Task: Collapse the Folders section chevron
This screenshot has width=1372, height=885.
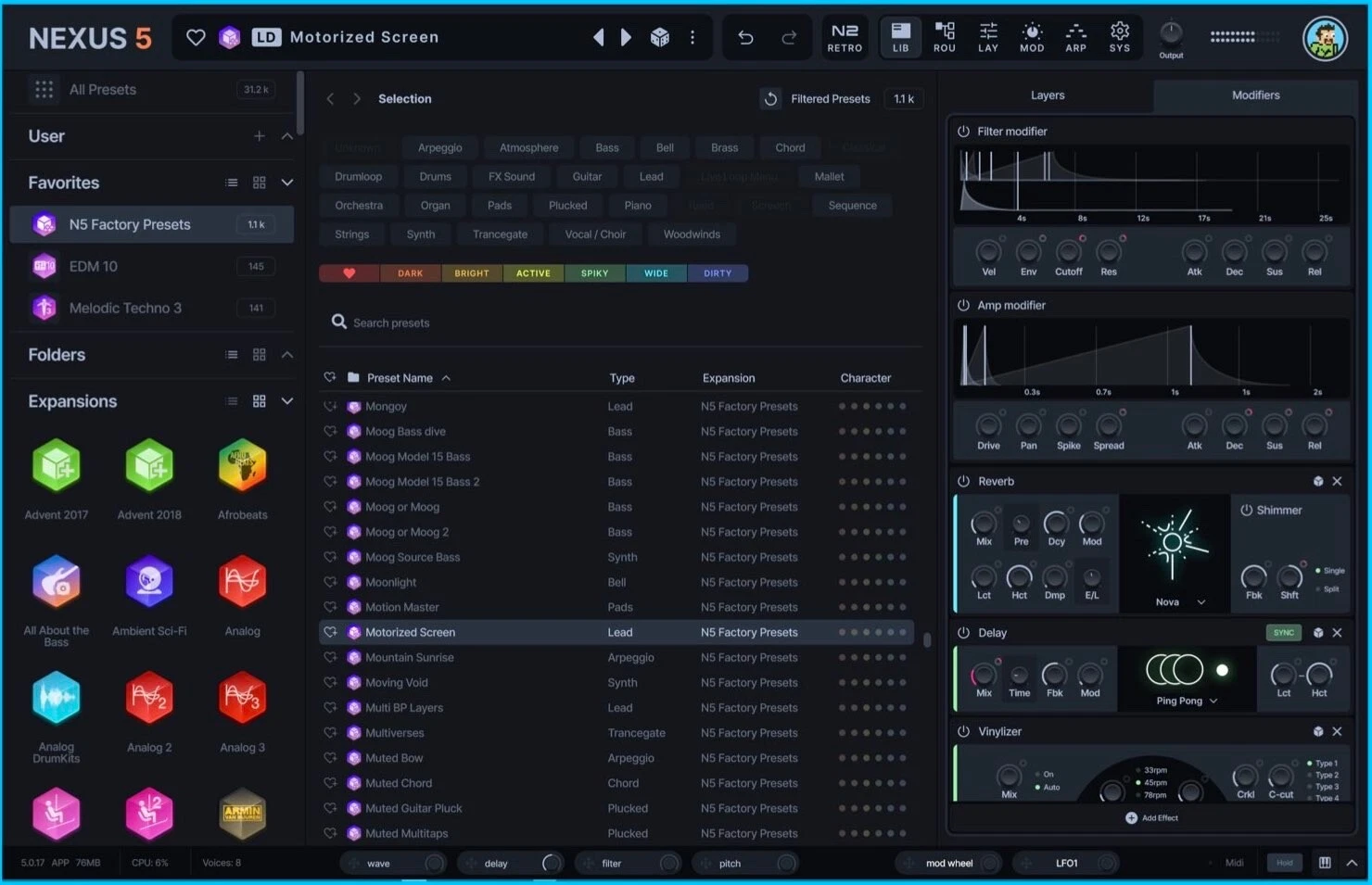Action: 287,355
